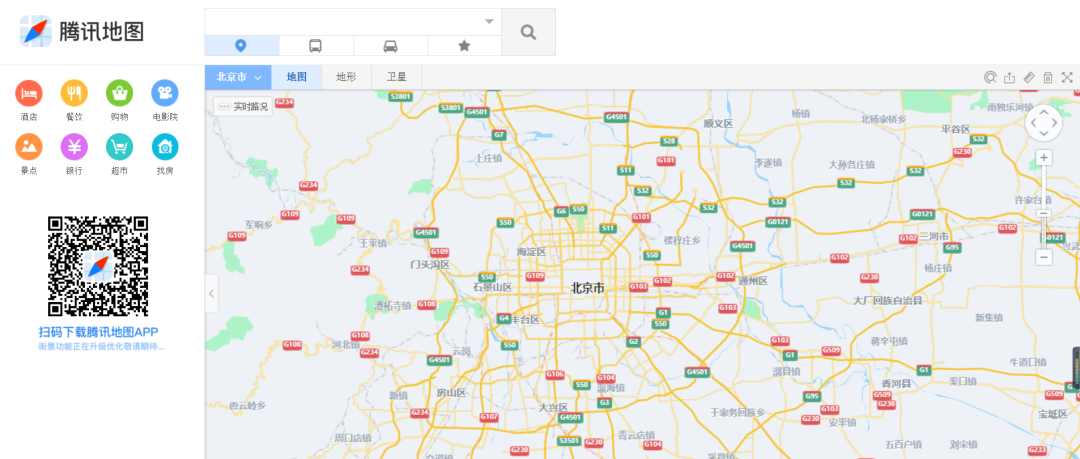Click the 潭柘寺镇 label on the map
The image size is (1080, 459).
[x=392, y=305]
